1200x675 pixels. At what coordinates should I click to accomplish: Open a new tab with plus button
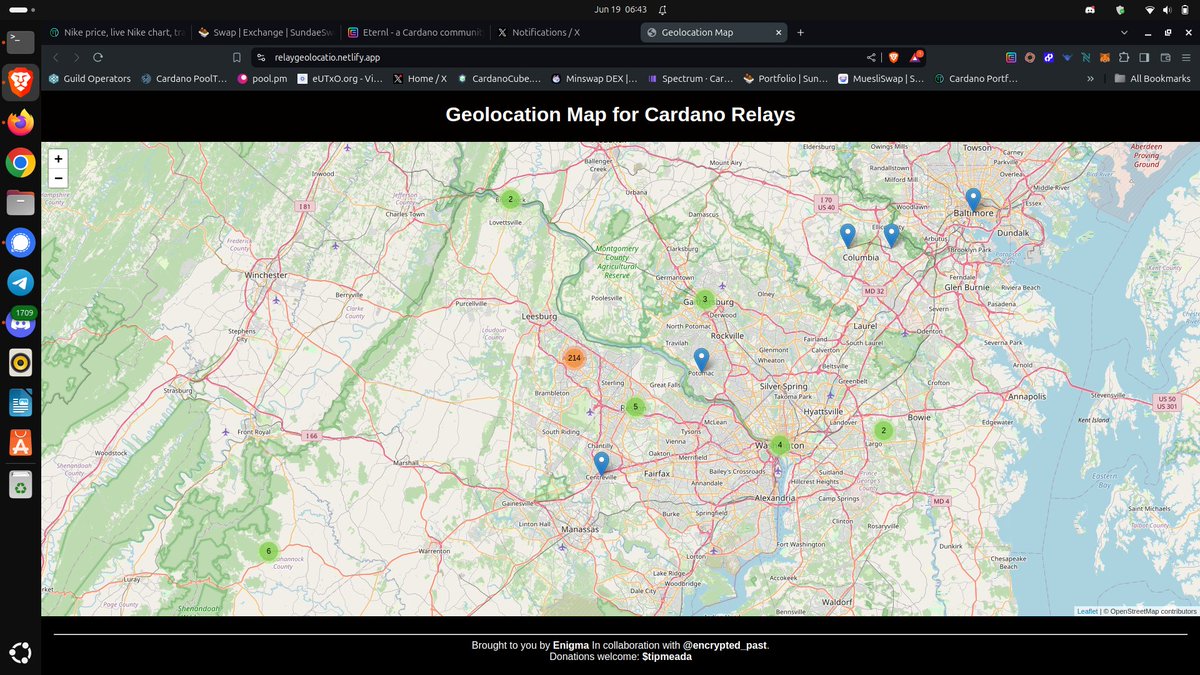pos(800,32)
